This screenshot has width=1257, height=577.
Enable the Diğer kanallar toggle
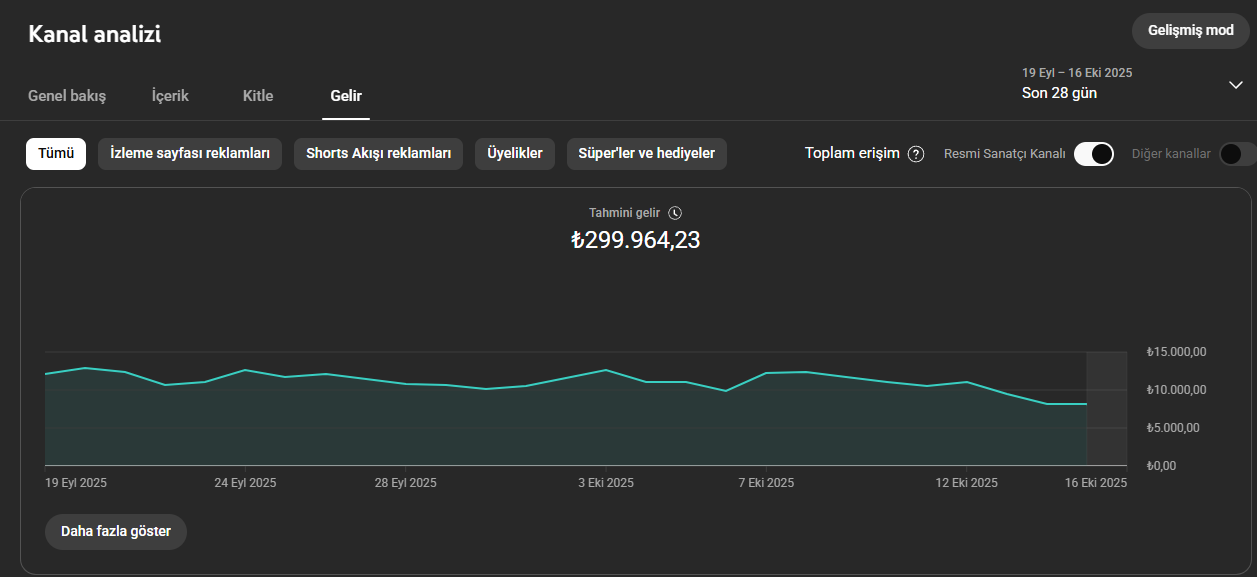point(1237,154)
